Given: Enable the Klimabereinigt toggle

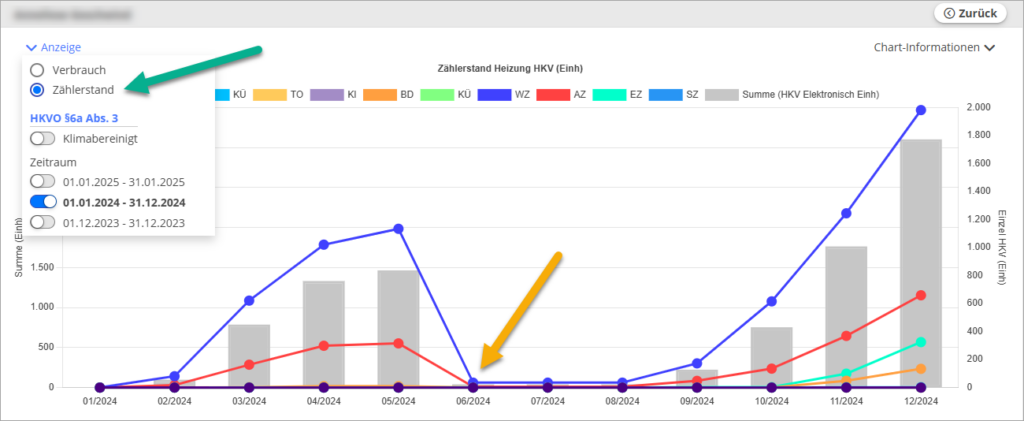Looking at the screenshot, I should point(43,139).
